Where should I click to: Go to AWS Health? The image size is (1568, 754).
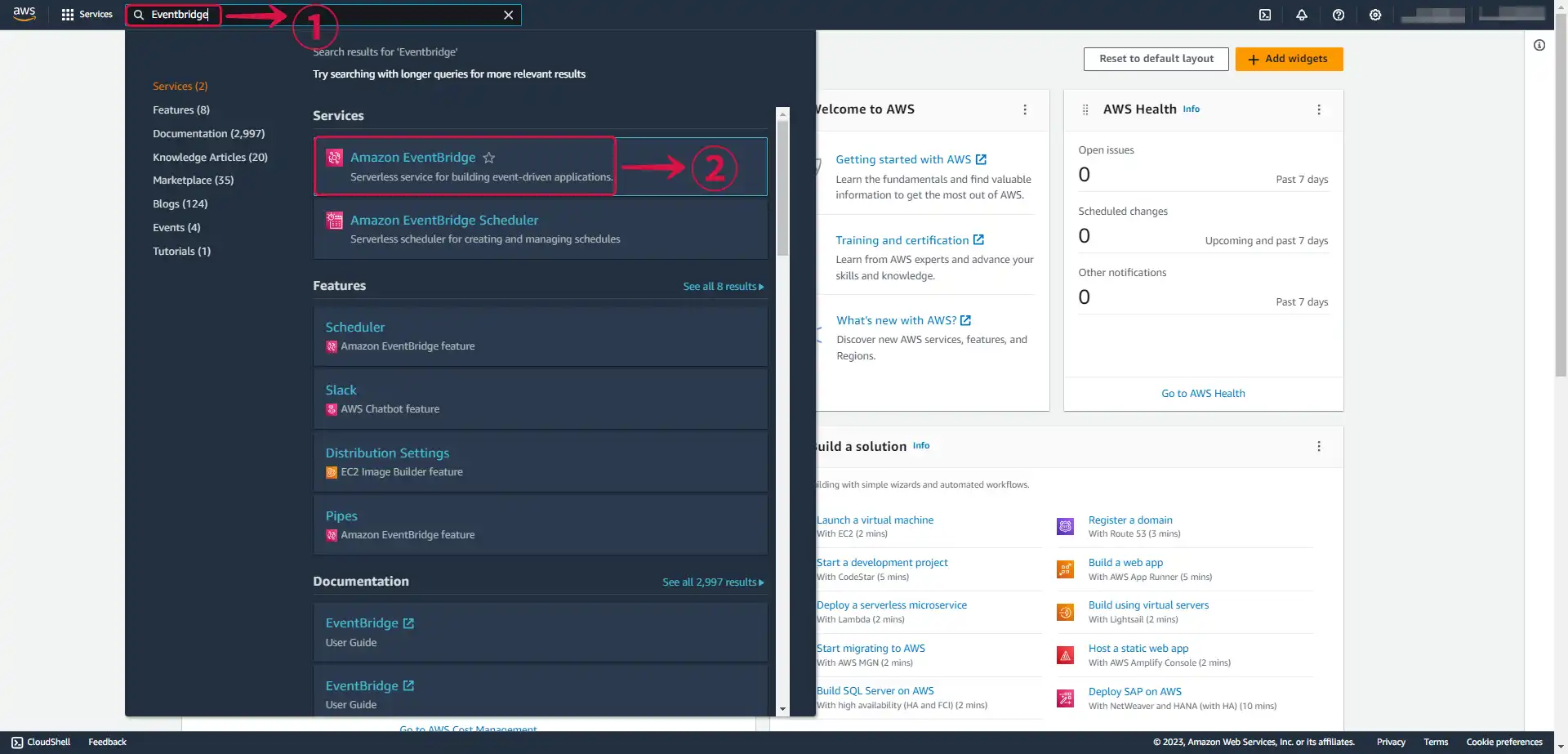1203,394
